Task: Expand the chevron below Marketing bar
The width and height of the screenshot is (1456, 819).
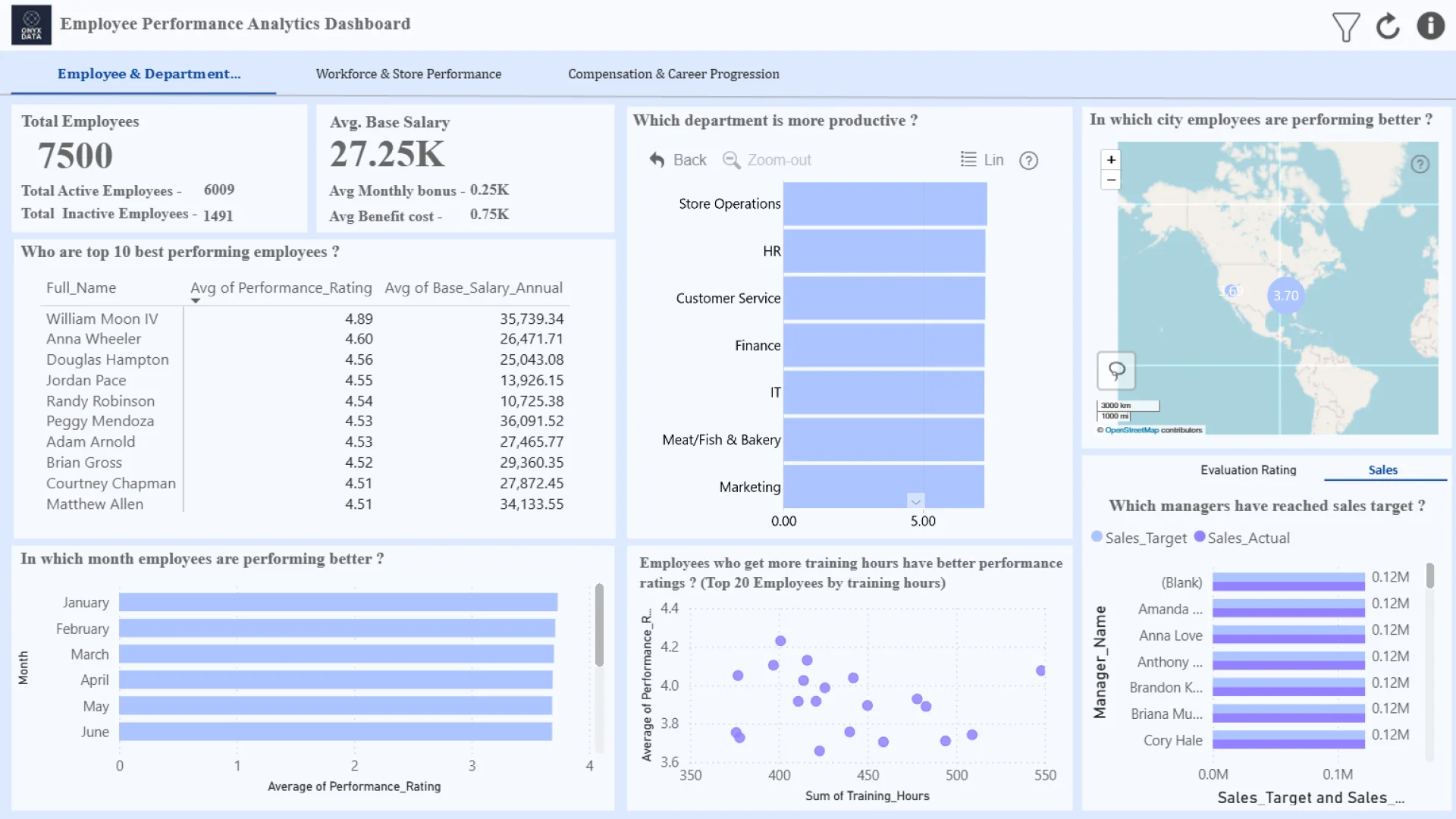Action: click(915, 502)
